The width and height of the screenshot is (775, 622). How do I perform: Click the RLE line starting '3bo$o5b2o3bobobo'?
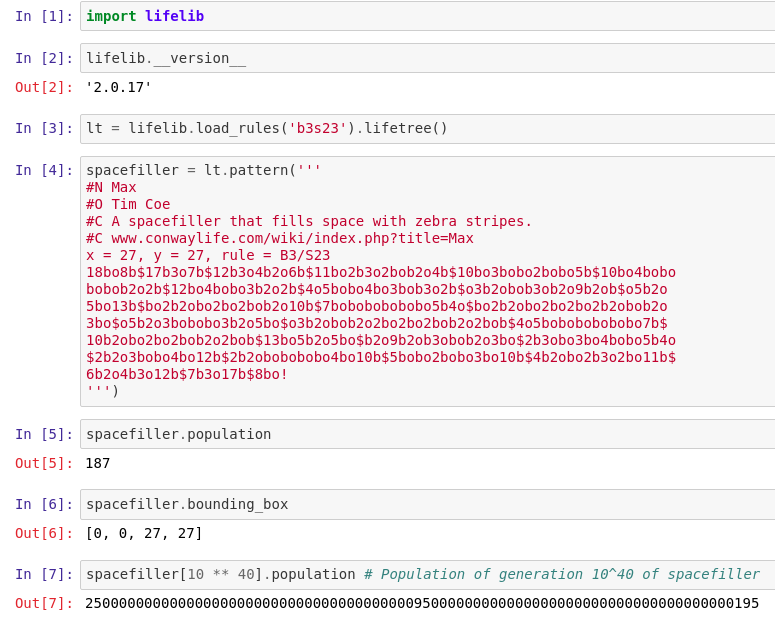pos(377,323)
